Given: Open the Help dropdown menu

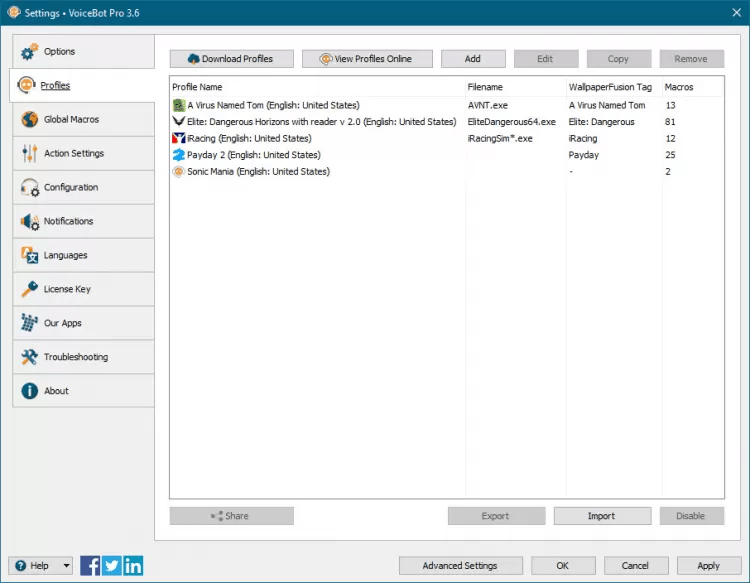Looking at the screenshot, I should (41, 565).
